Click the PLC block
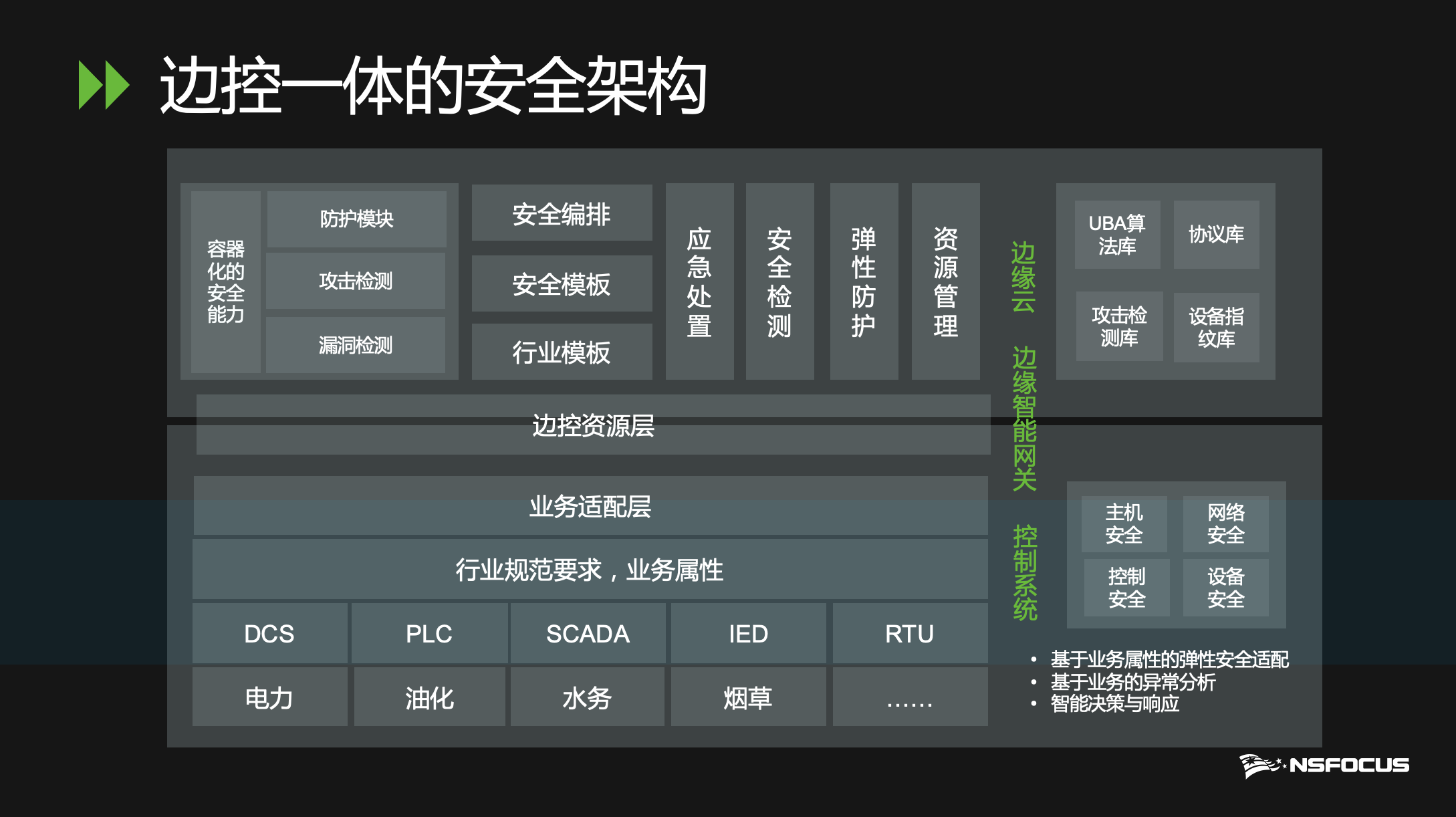Screen dimensions: 1456x817 tap(429, 633)
